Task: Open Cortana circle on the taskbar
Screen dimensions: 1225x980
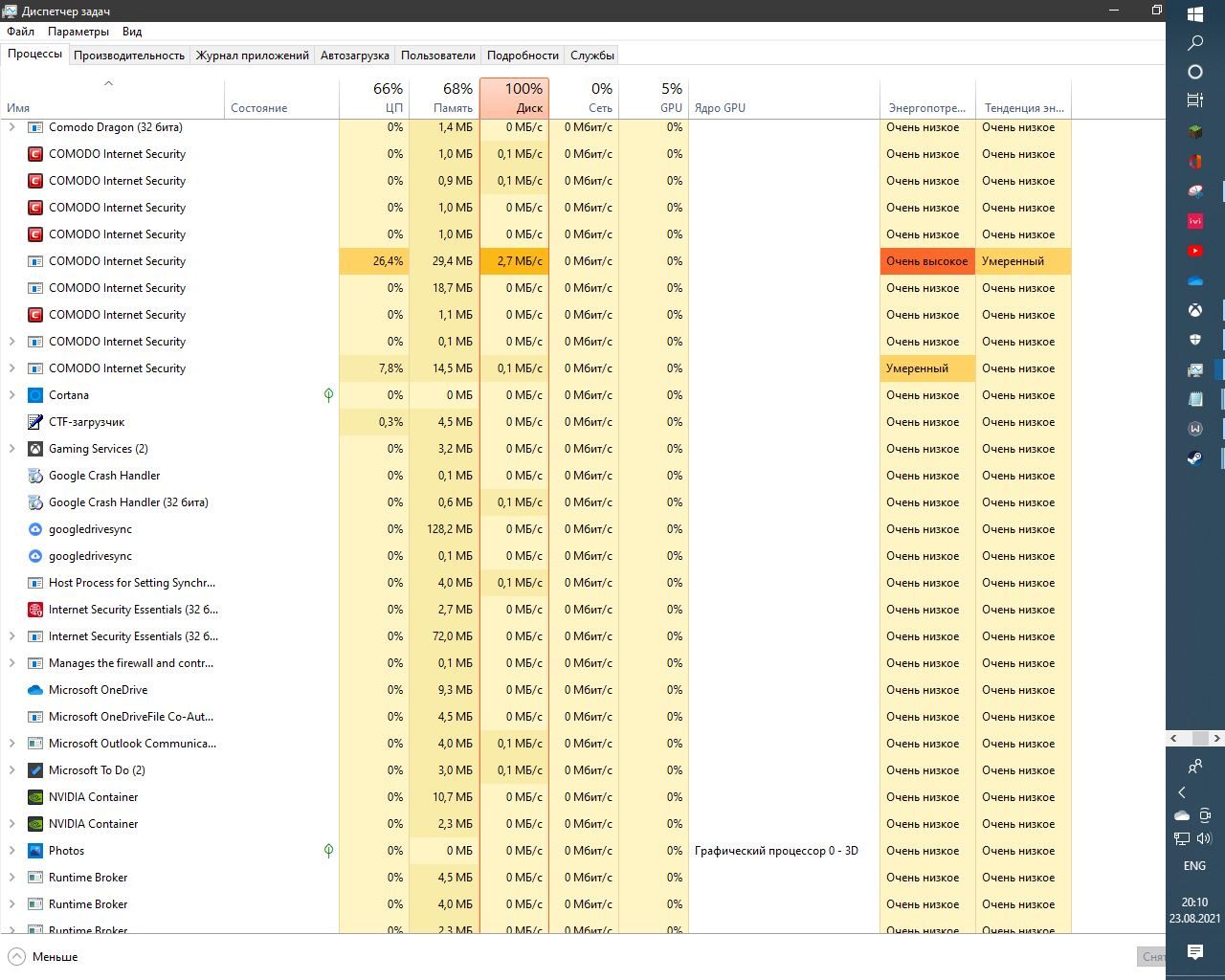Action: (x=1195, y=72)
